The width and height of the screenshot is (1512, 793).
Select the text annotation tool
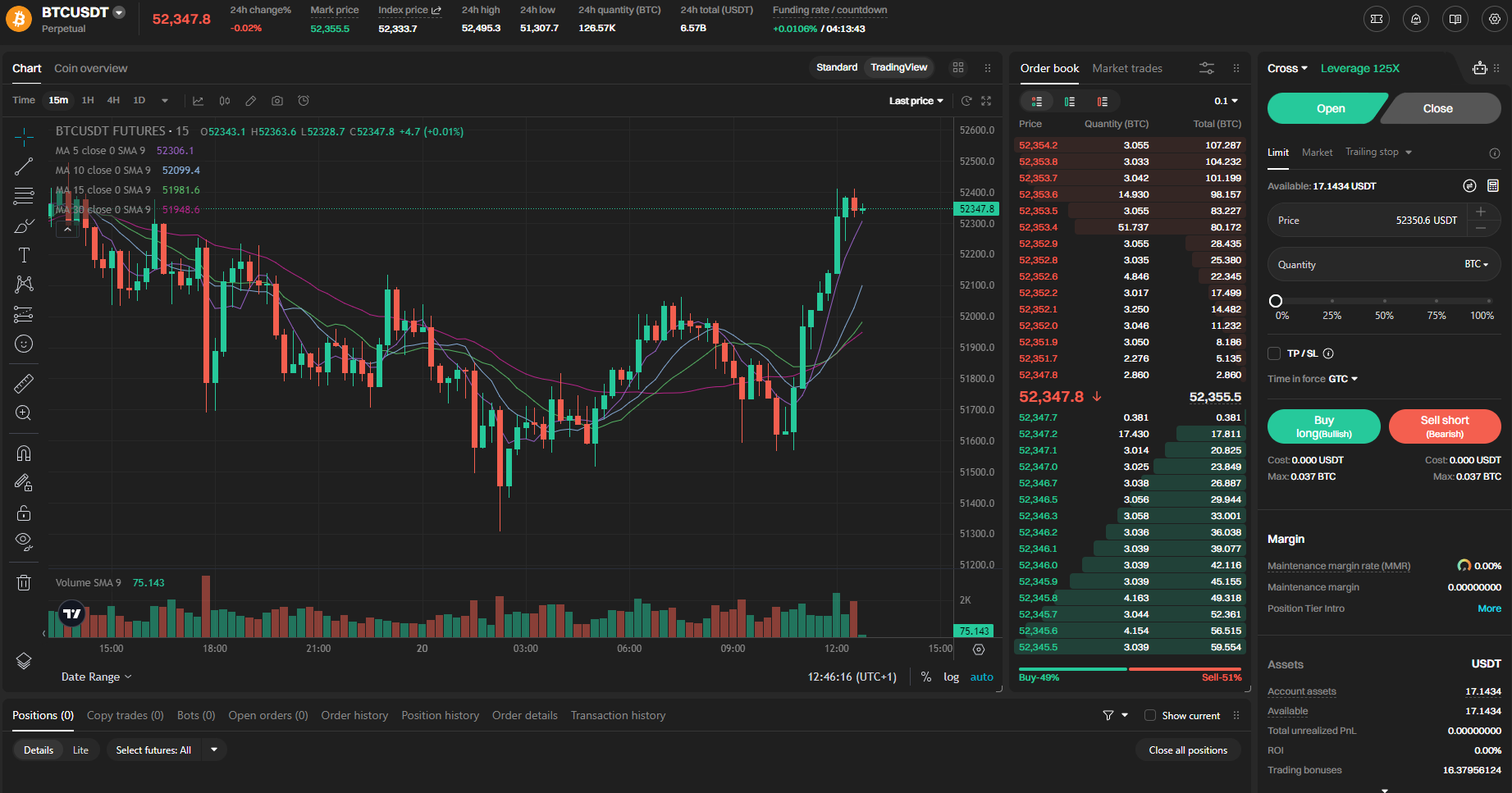click(x=24, y=255)
